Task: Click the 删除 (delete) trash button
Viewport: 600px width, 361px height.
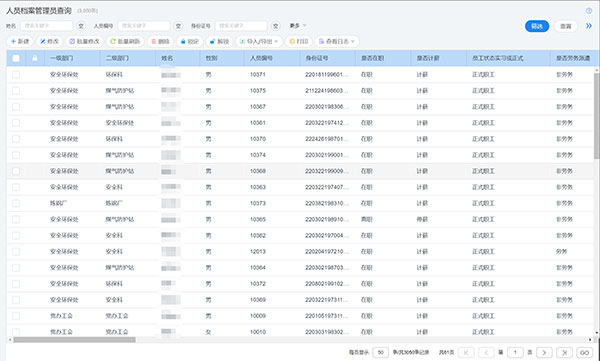Action: click(x=160, y=41)
